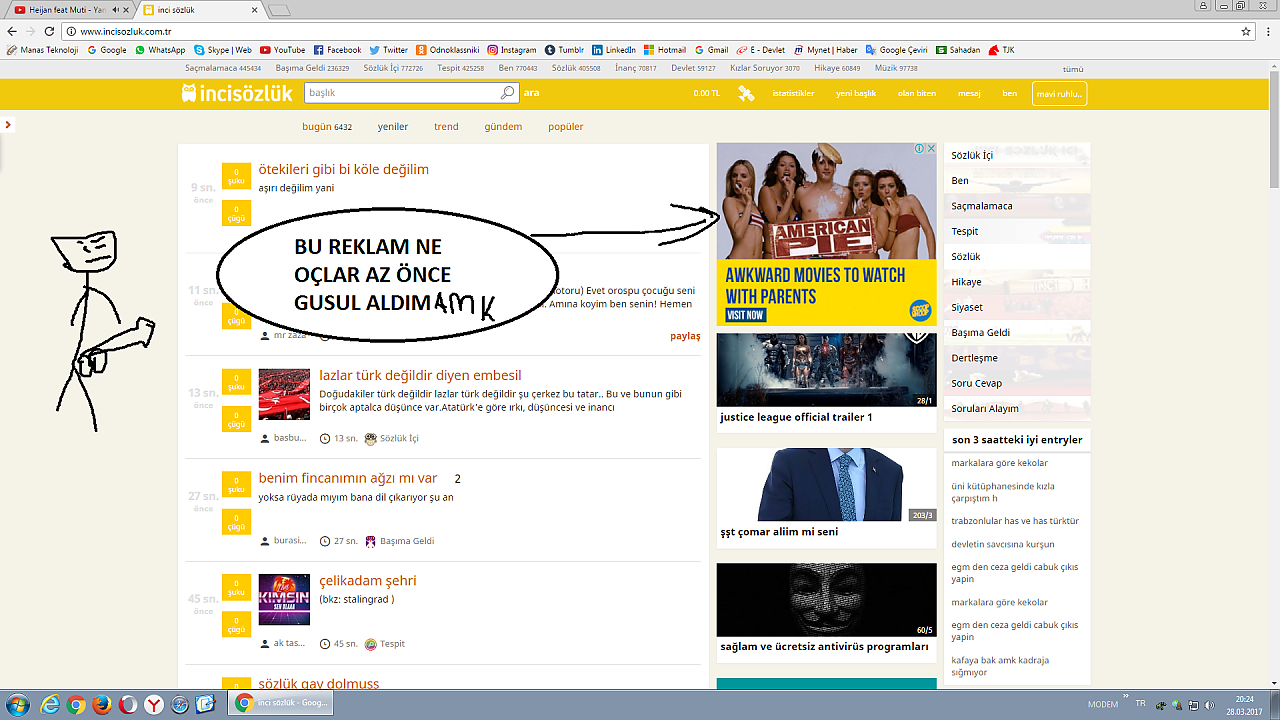Click the Windows Start button
The width and height of the screenshot is (1280, 720).
pyautogui.click(x=17, y=704)
